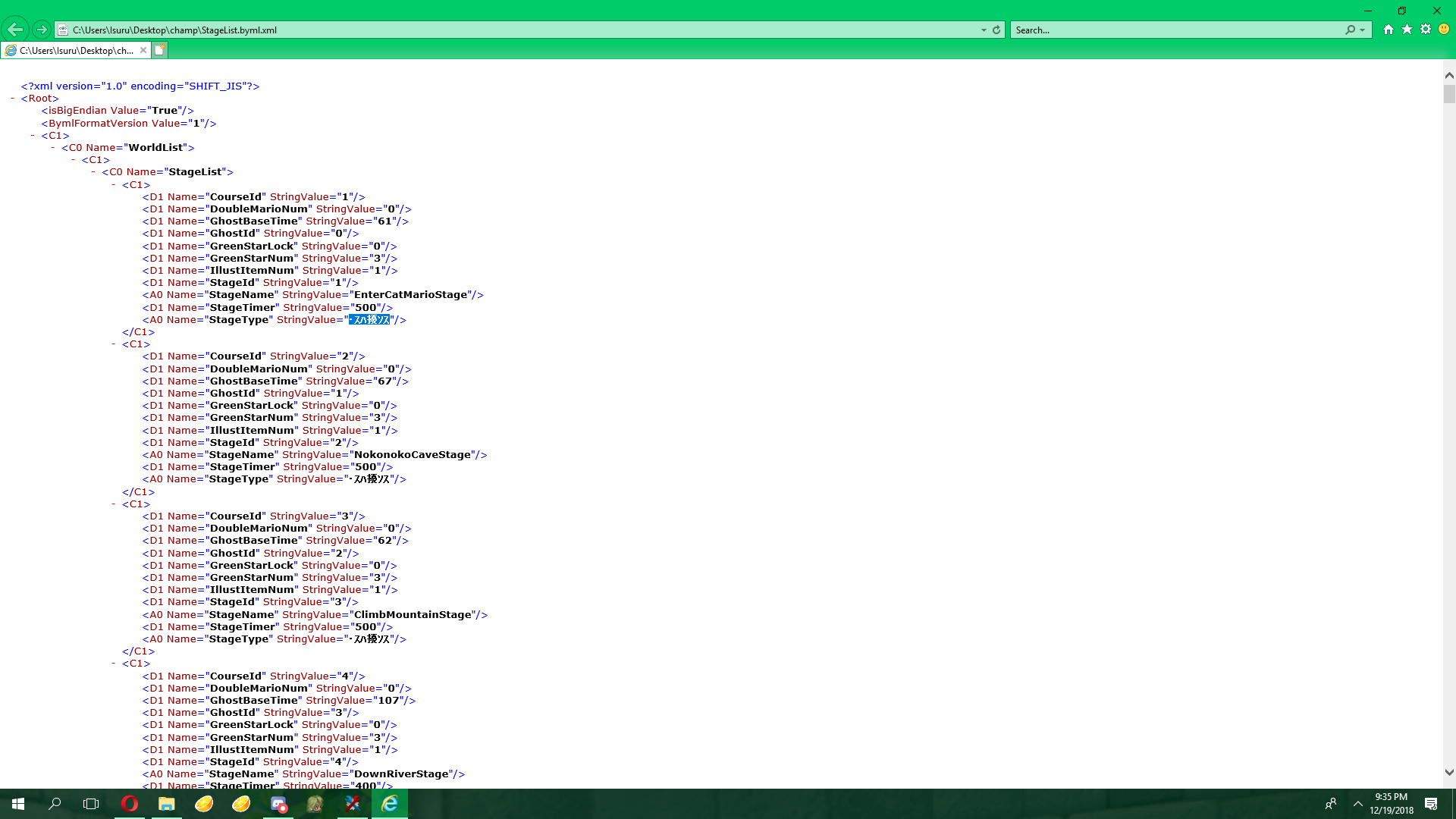The height and width of the screenshot is (819, 1456).
Task: Go forward using the Forward button
Action: point(42,29)
